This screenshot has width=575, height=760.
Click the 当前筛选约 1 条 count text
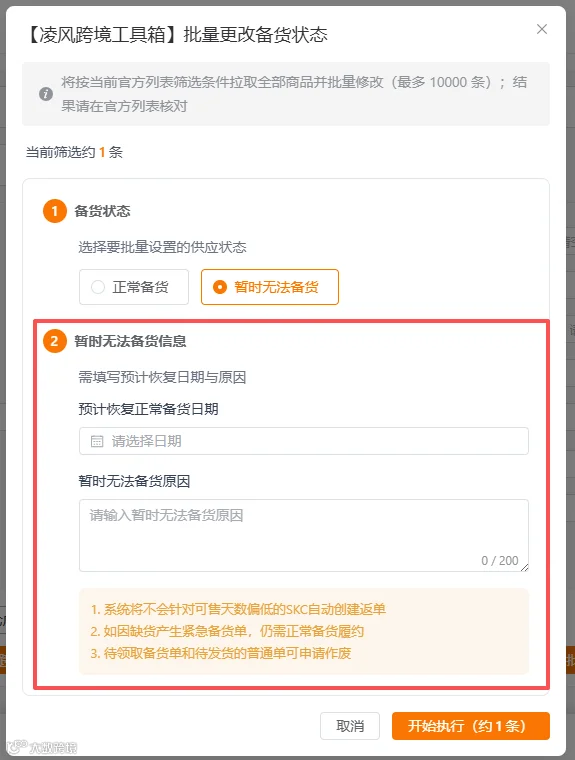pyautogui.click(x=74, y=152)
